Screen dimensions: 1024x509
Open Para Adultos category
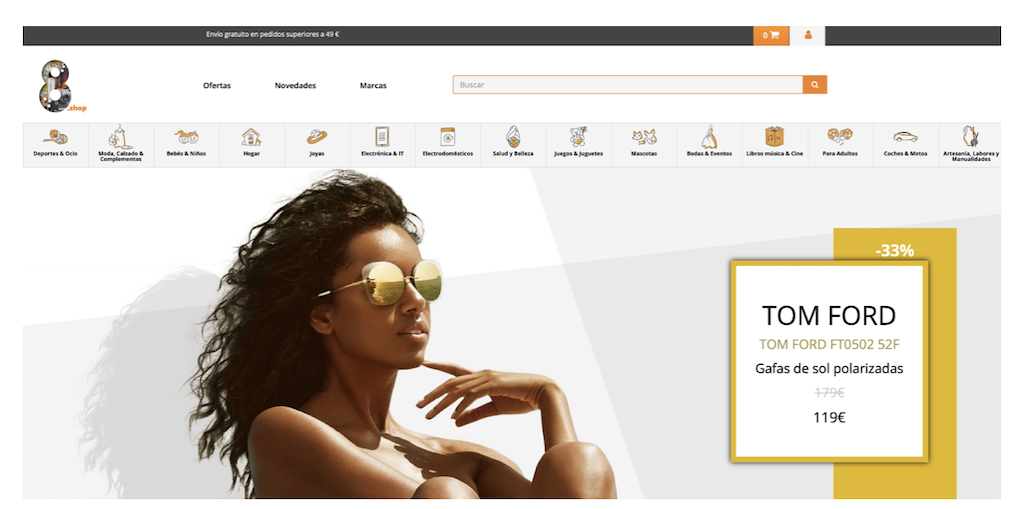tap(840, 144)
